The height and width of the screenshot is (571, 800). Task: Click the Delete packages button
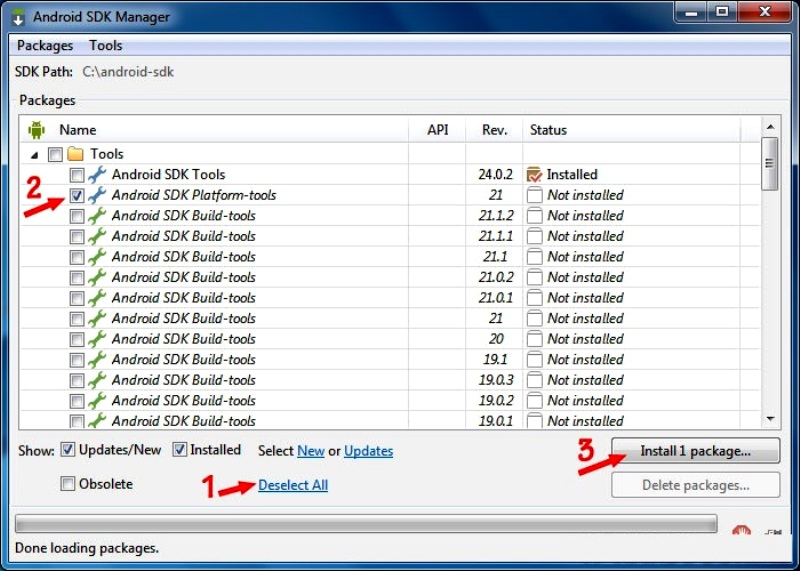[695, 485]
